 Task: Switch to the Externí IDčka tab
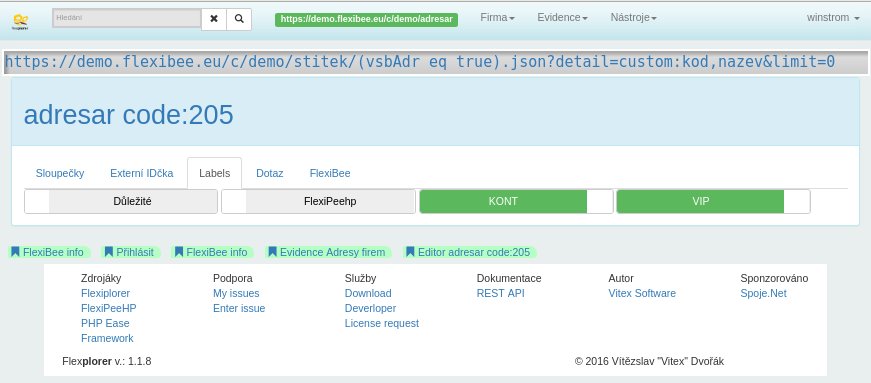point(142,173)
